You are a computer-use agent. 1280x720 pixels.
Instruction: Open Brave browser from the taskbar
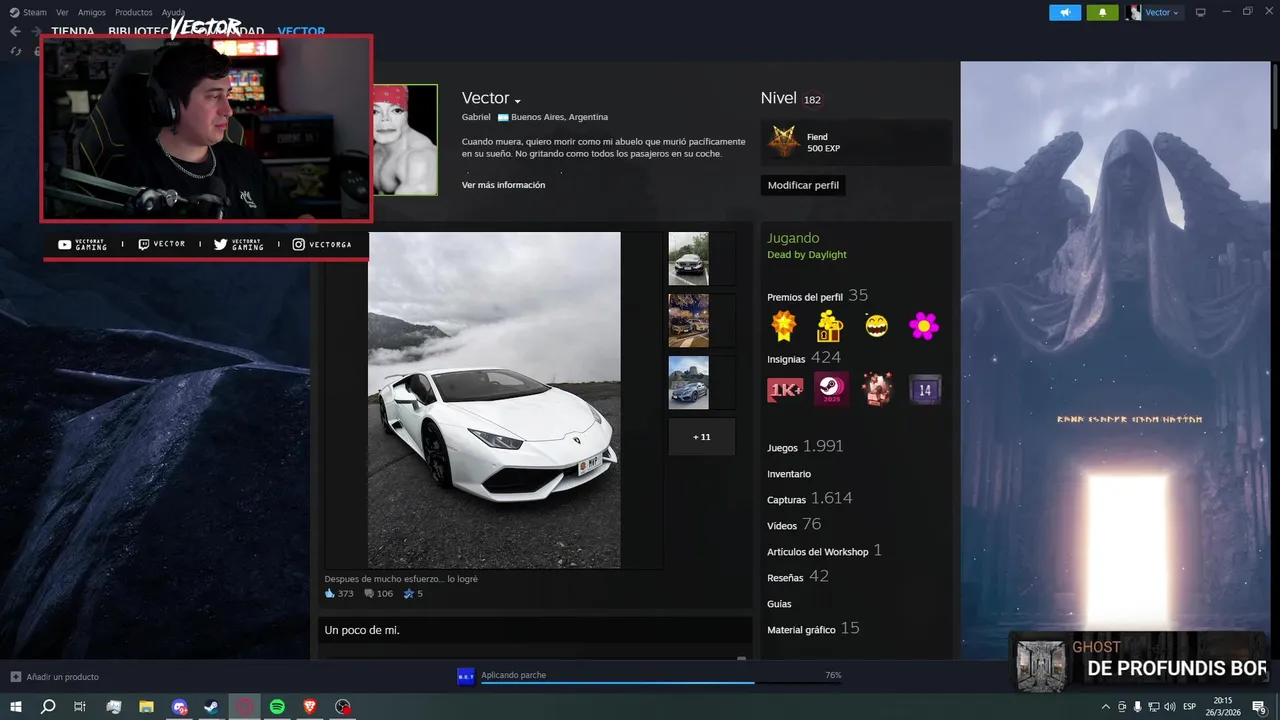point(310,707)
